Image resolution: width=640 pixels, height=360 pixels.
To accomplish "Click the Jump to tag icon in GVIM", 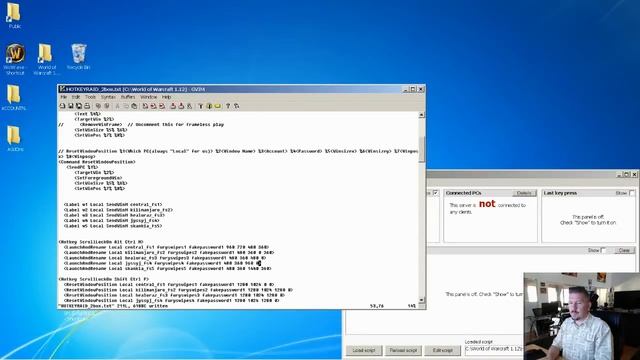I will (218, 106).
